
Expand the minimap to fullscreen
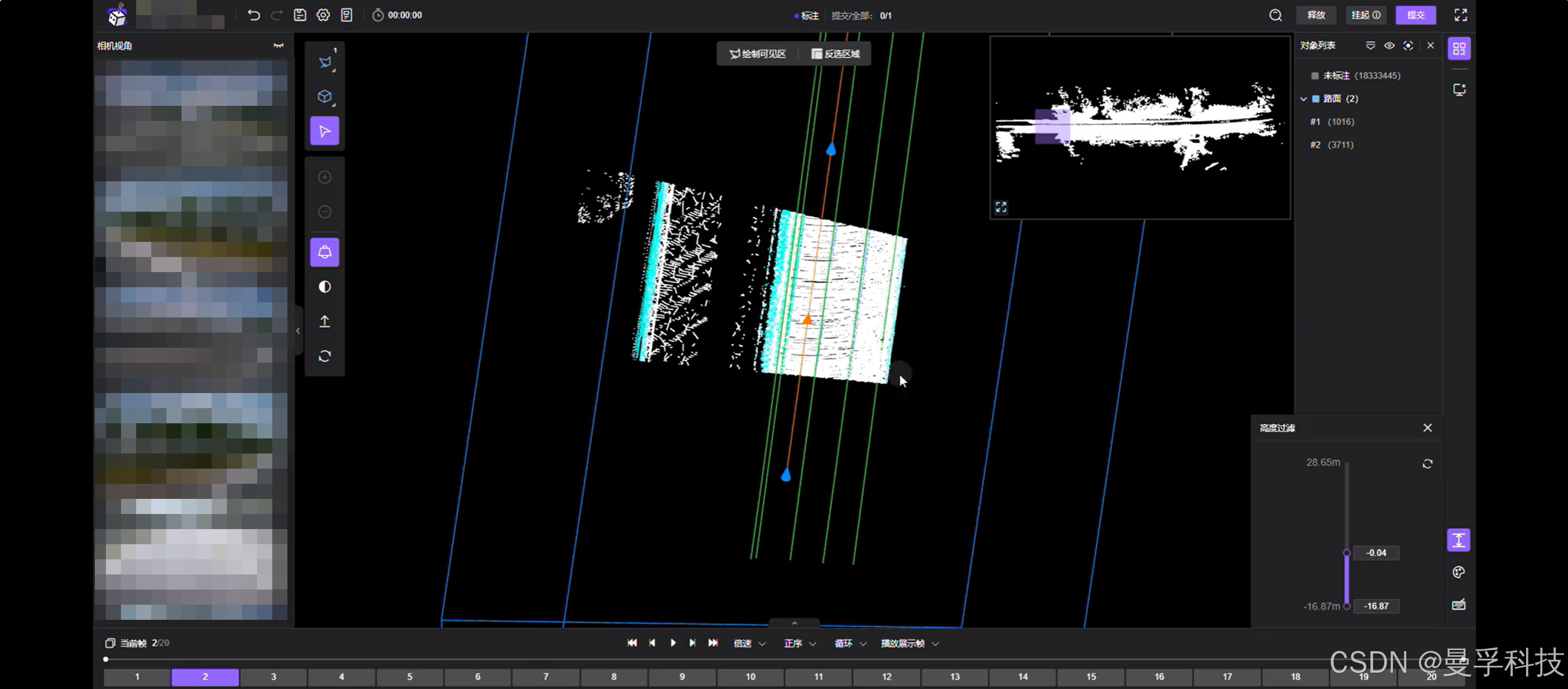(1001, 207)
